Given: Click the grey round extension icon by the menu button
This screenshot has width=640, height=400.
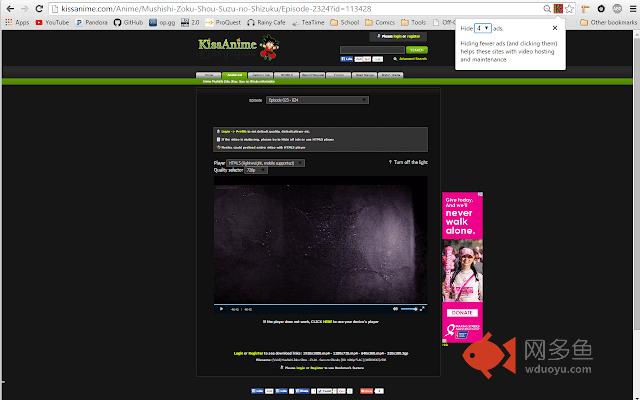Looking at the screenshot, I should click(x=617, y=9).
